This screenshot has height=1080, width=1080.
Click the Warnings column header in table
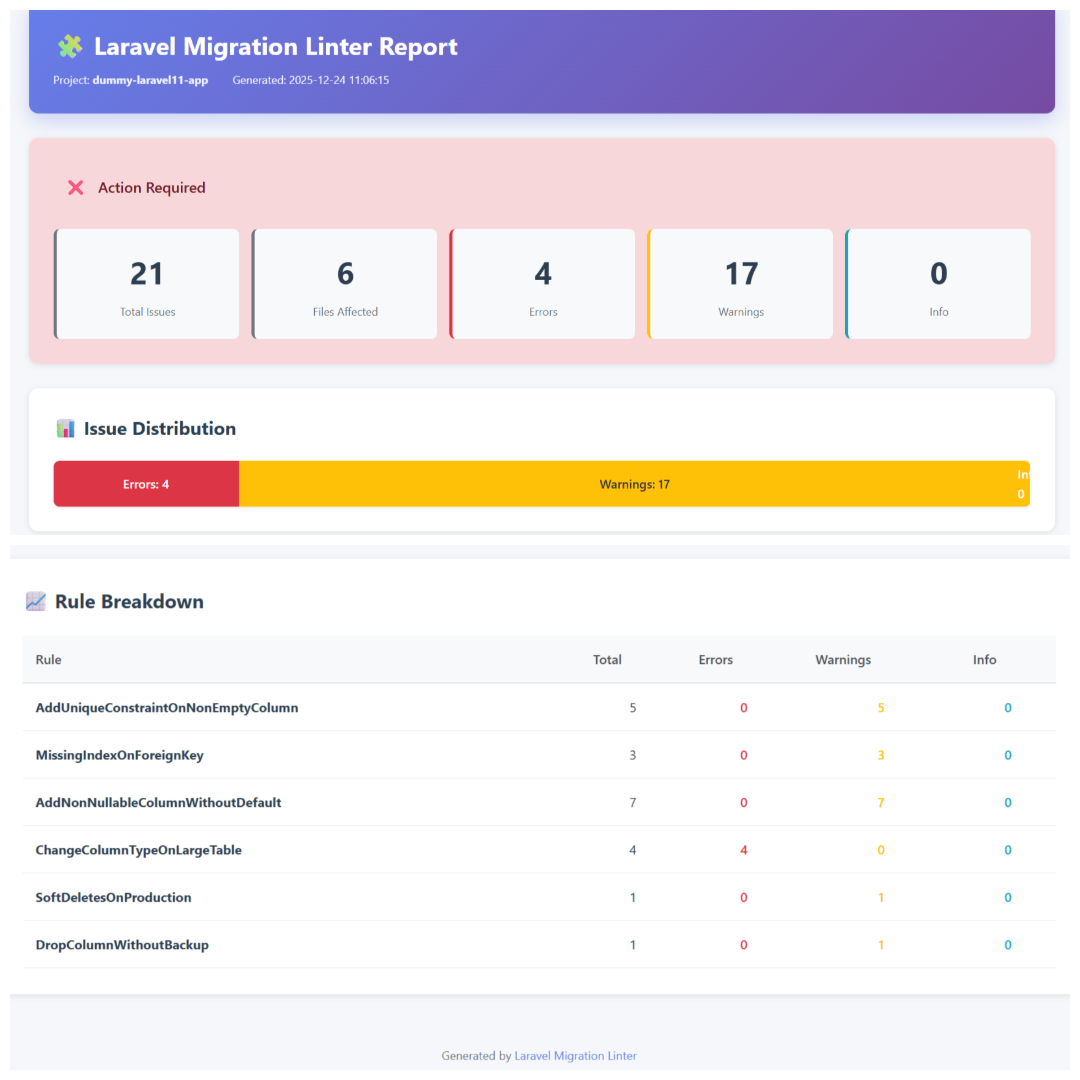(843, 660)
